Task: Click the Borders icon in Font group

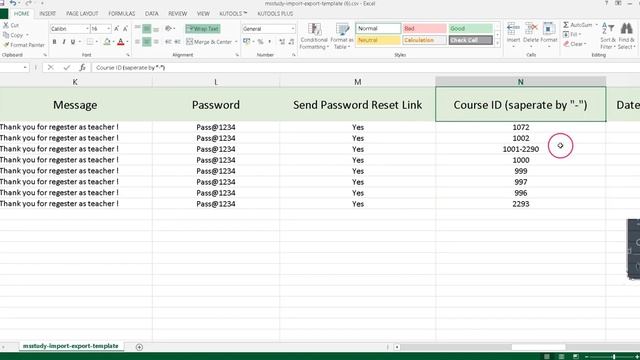Action: pyautogui.click(x=90, y=42)
